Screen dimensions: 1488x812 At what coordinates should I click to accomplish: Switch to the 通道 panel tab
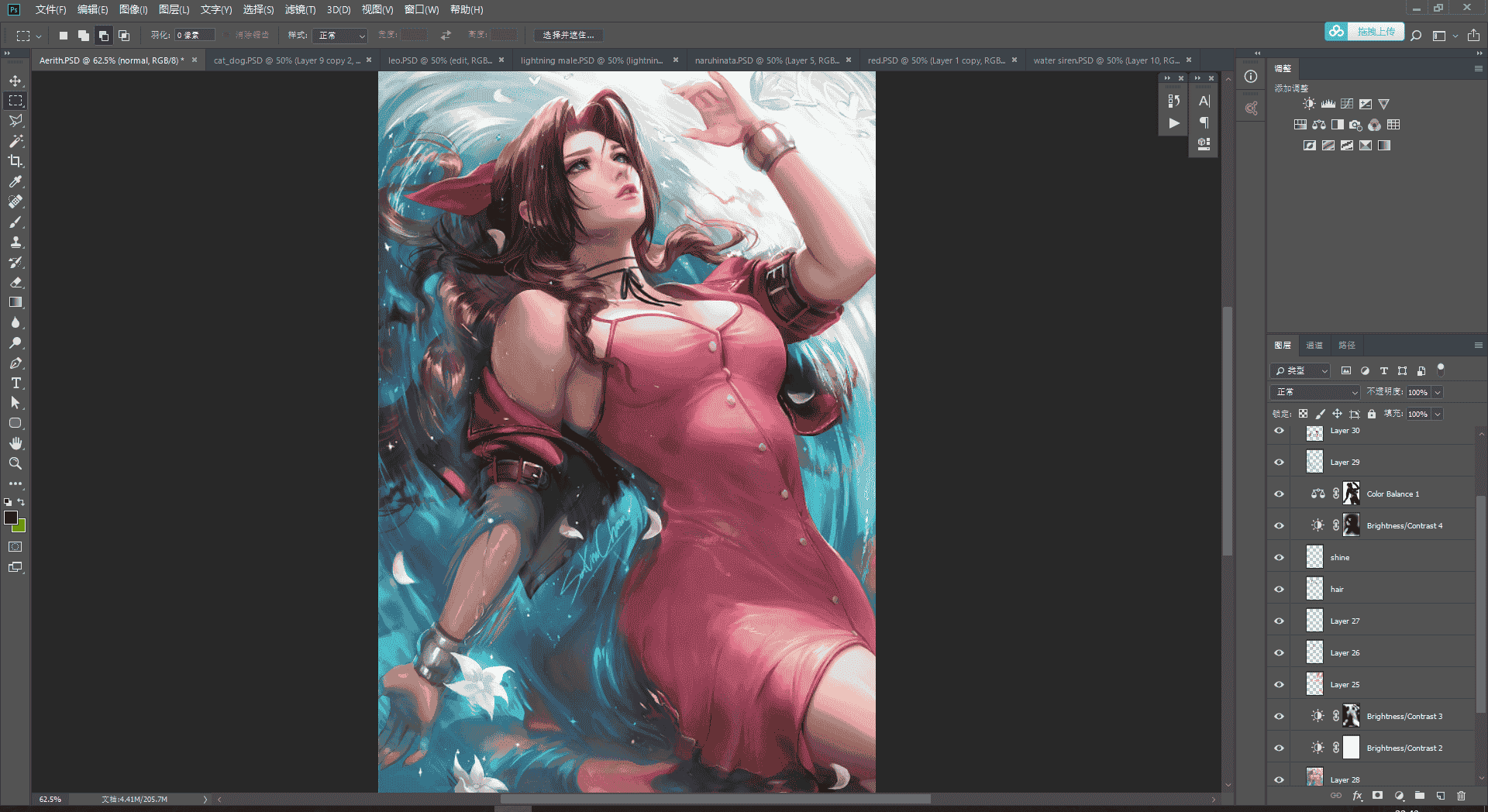pyautogui.click(x=1314, y=345)
